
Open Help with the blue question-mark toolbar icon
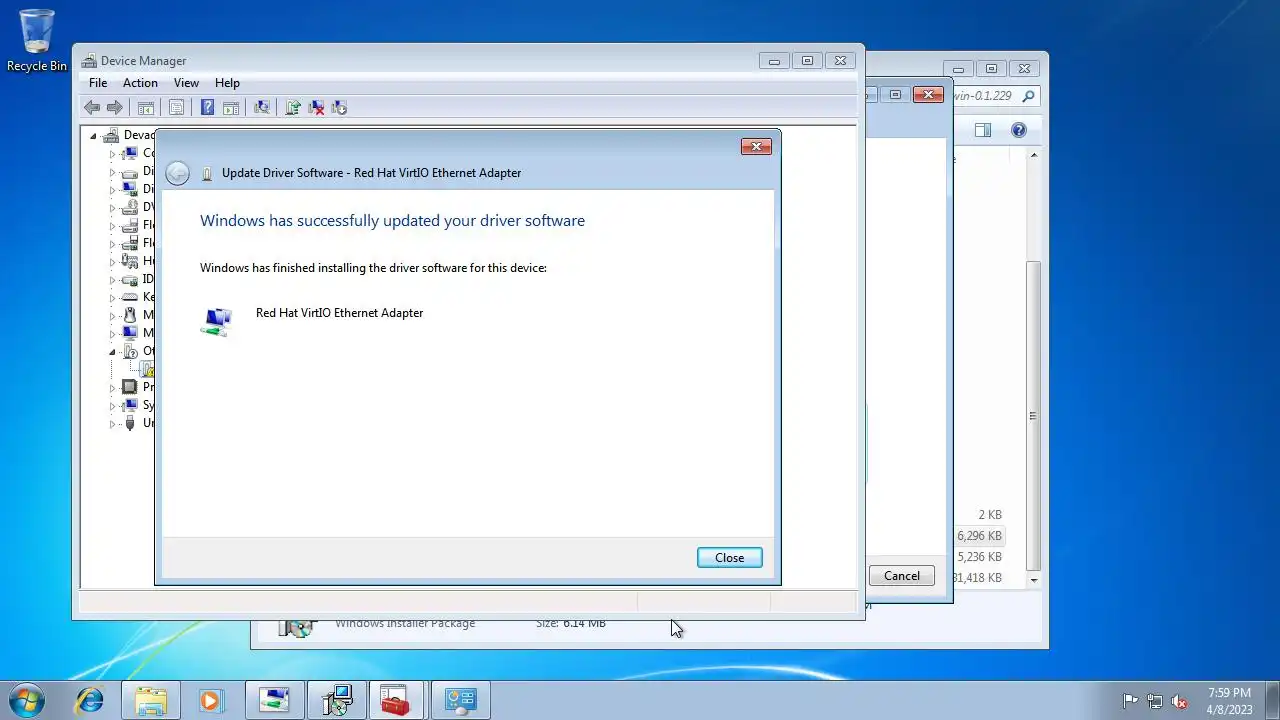(207, 108)
